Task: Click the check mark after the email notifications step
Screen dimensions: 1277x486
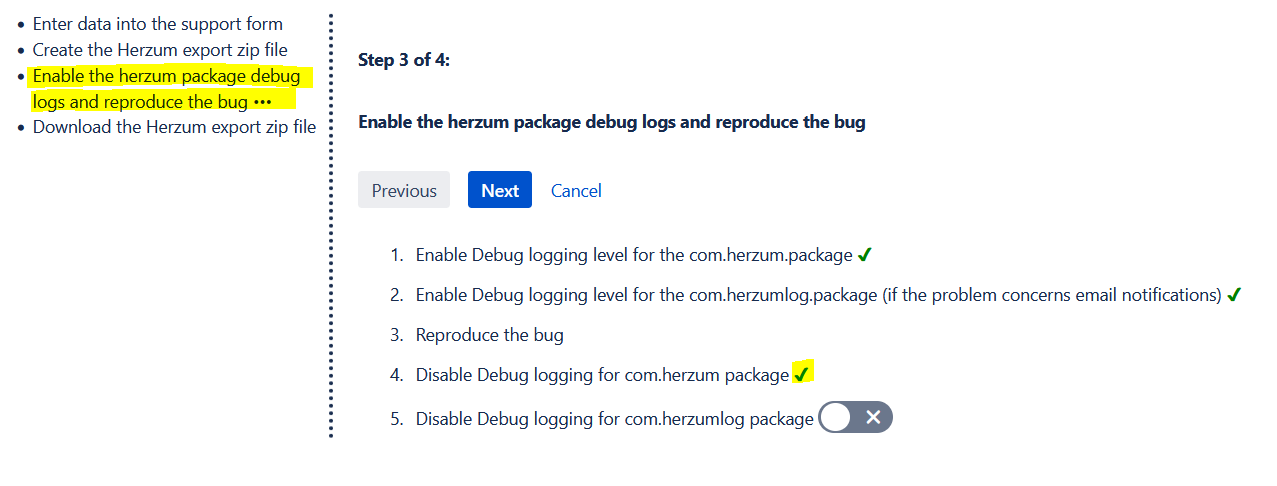Action: coord(1234,295)
